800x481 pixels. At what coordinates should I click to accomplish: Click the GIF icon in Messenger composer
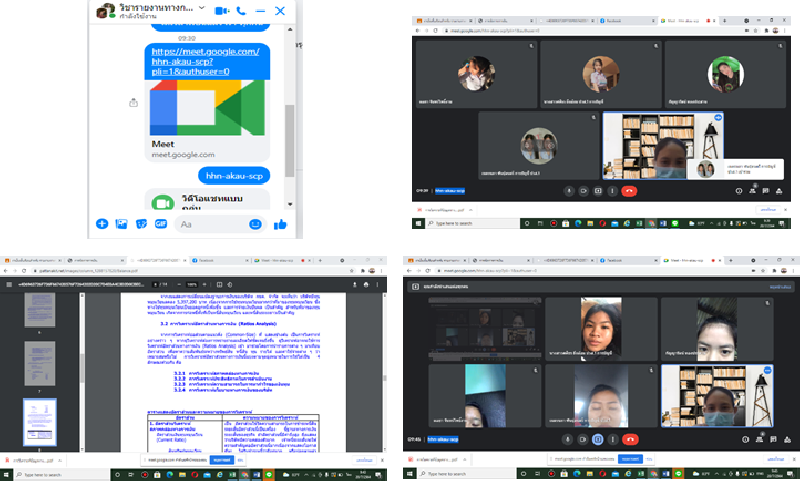pos(160,224)
